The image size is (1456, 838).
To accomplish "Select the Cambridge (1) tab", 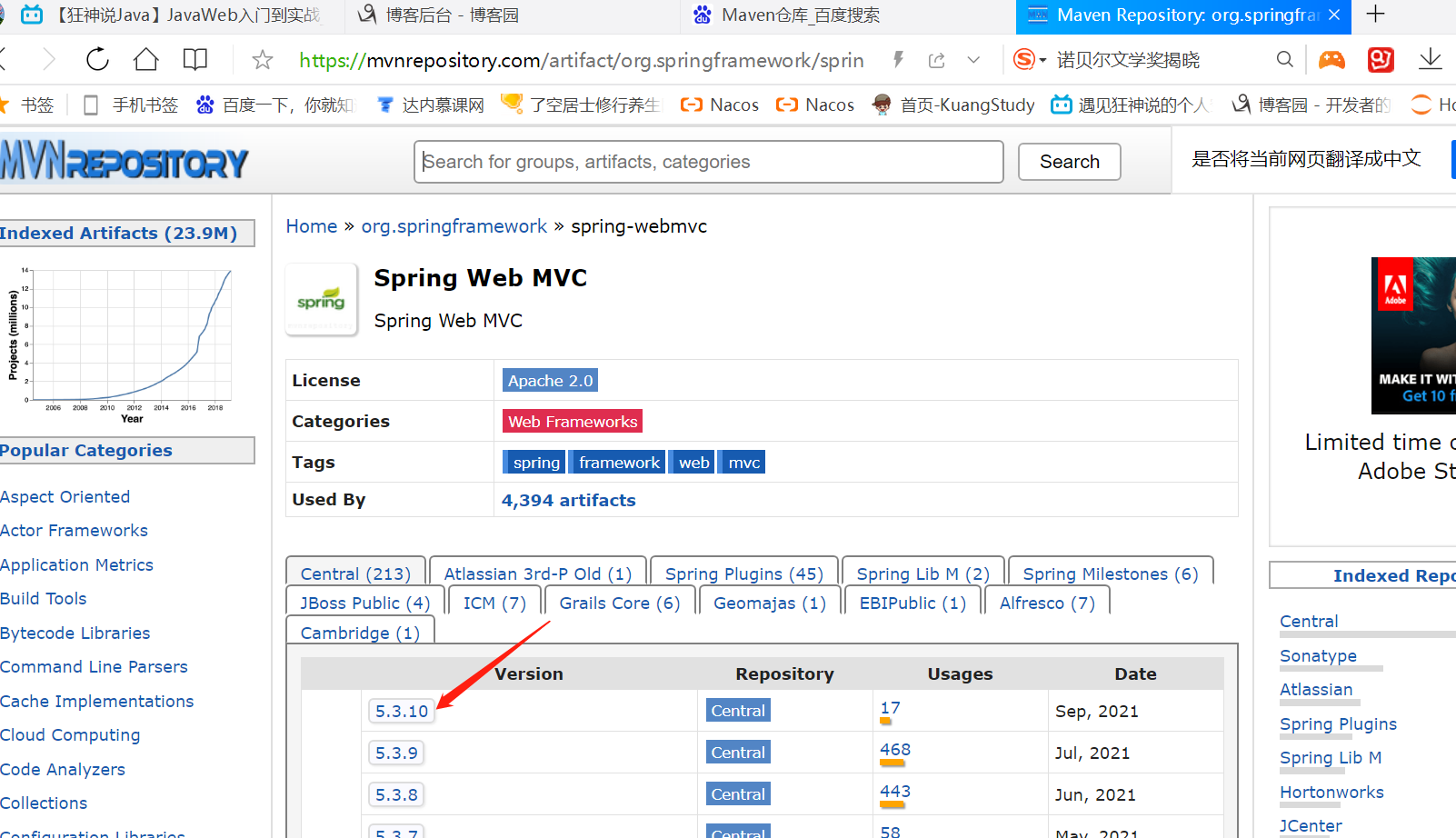I will coord(360,632).
